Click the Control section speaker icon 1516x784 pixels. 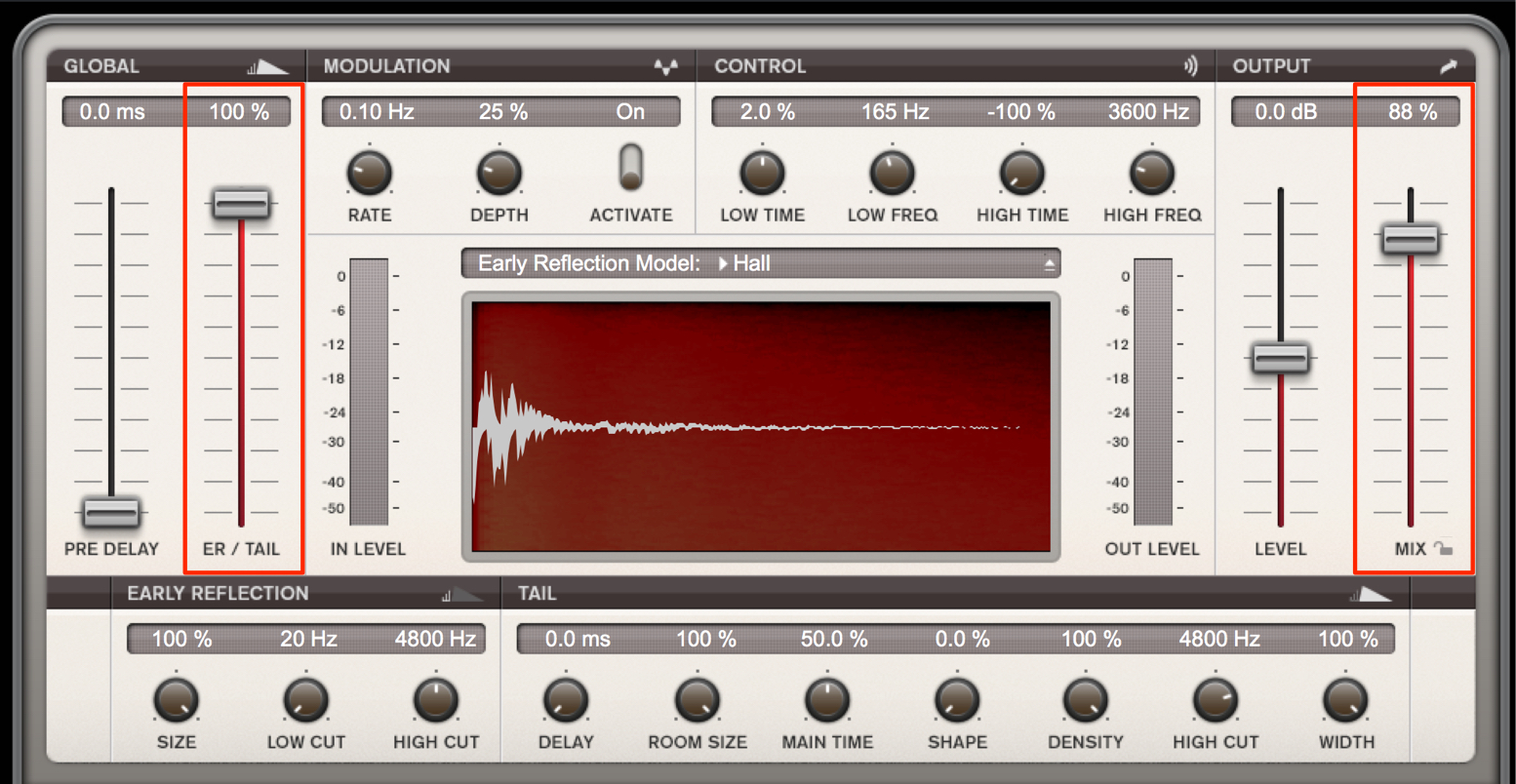1191,66
